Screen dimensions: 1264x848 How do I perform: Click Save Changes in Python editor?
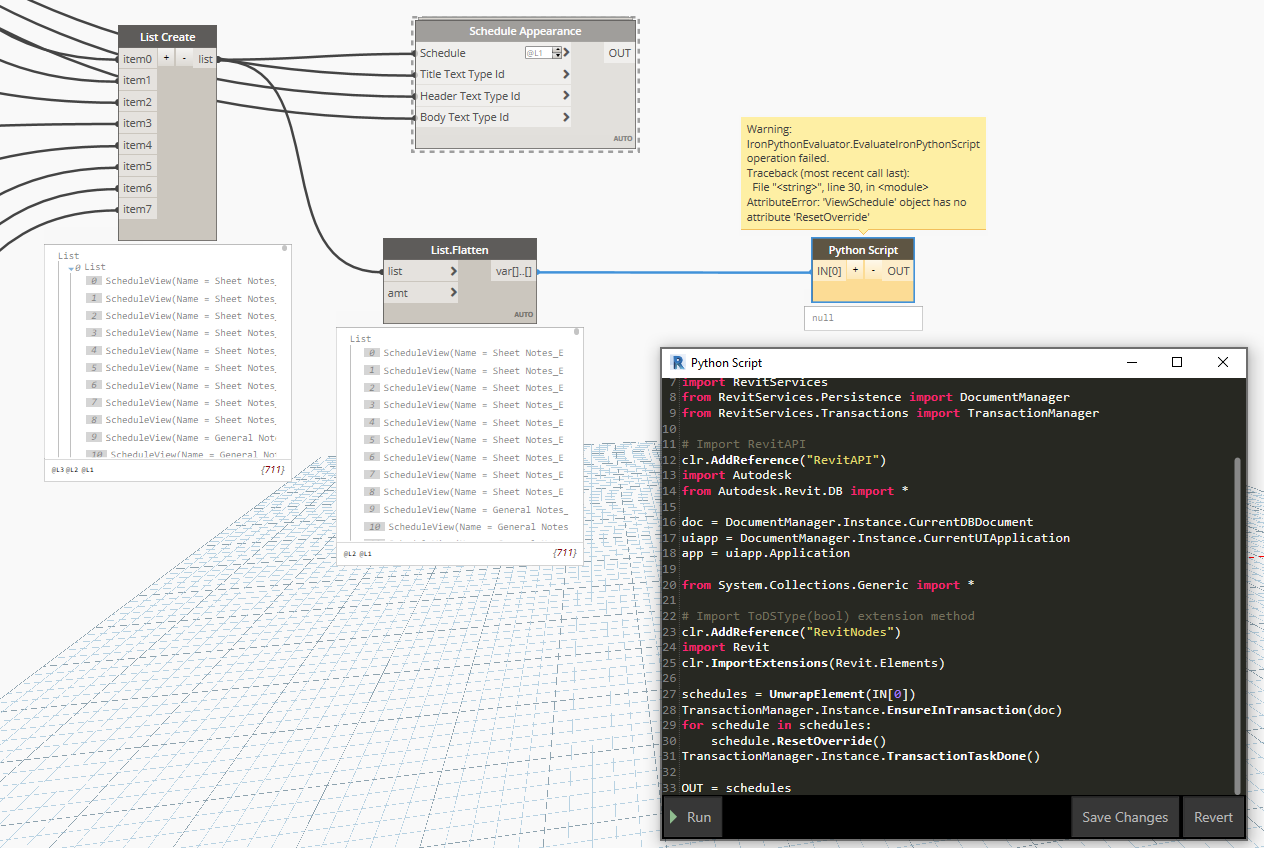(1125, 817)
